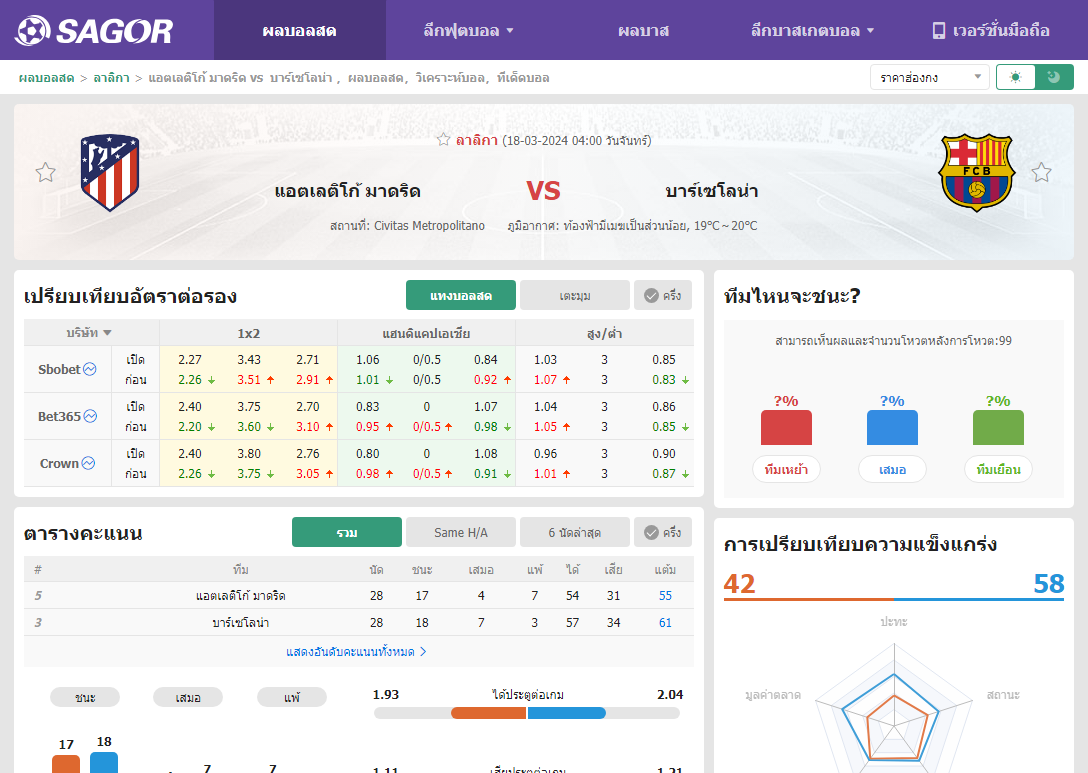Click points value 61 for Barcelona
This screenshot has width=1088, height=773.
click(x=665, y=622)
